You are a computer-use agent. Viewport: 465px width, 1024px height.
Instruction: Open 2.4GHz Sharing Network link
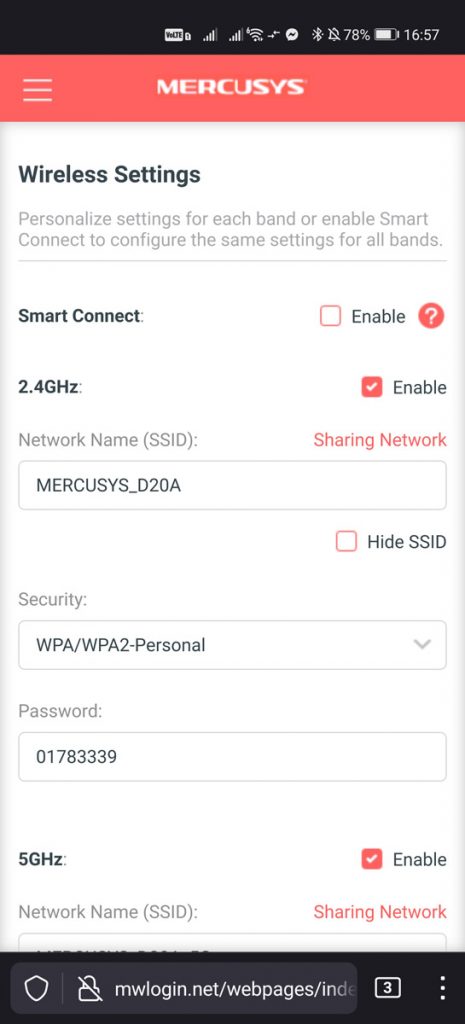[380, 440]
